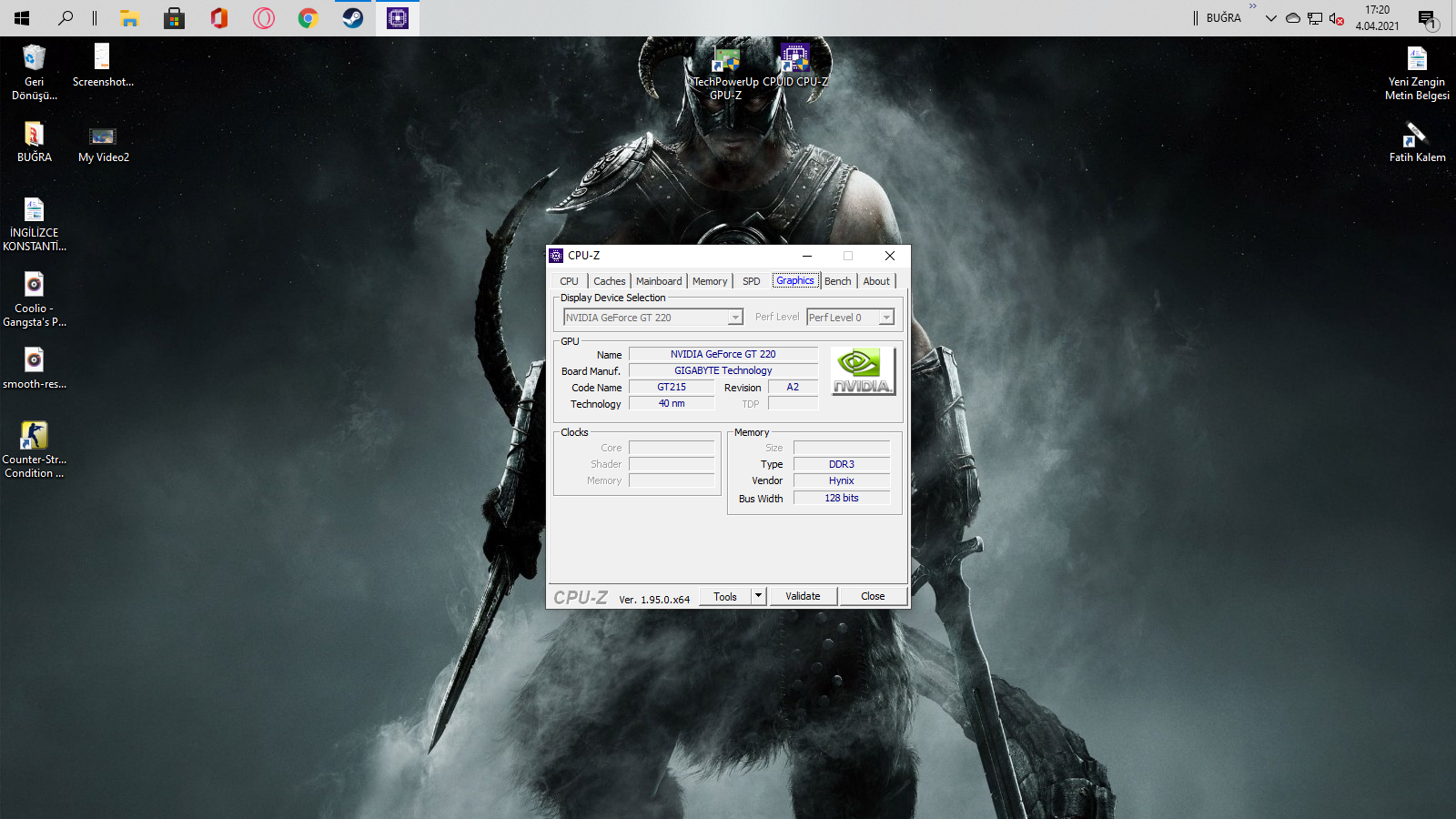
Task: Click the Tools button
Action: click(x=725, y=596)
